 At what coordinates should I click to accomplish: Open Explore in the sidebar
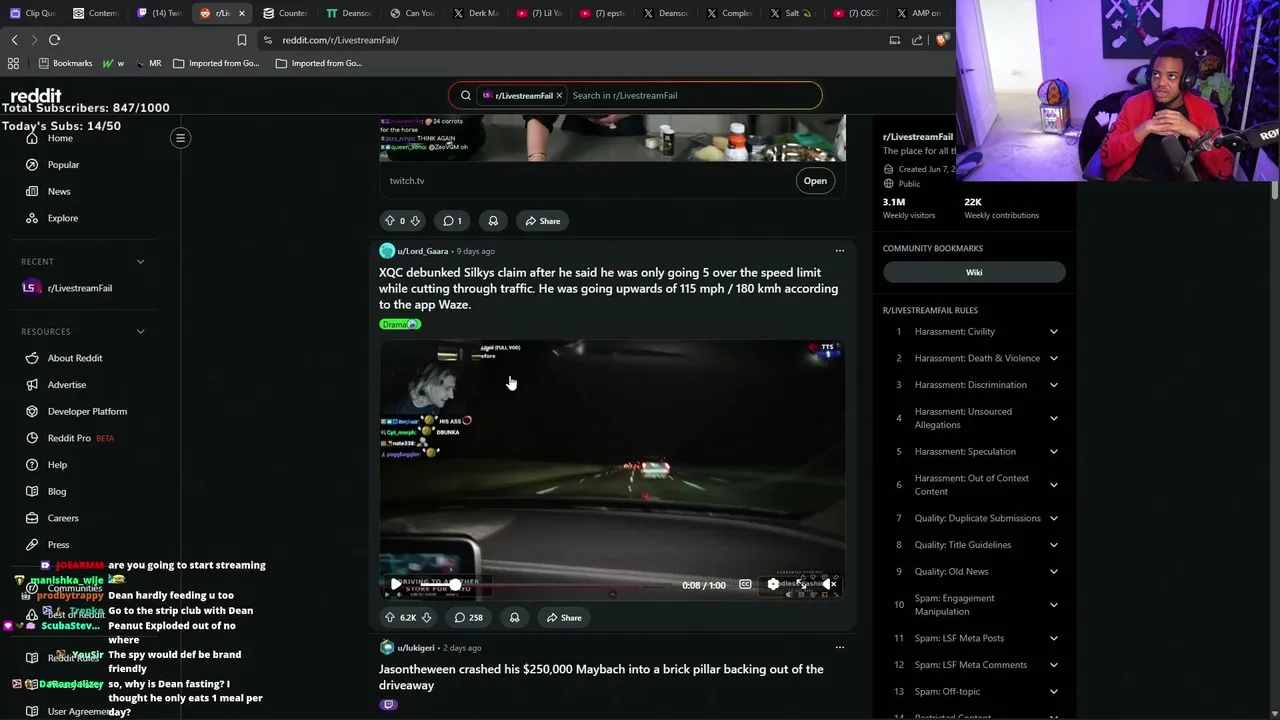(62, 218)
